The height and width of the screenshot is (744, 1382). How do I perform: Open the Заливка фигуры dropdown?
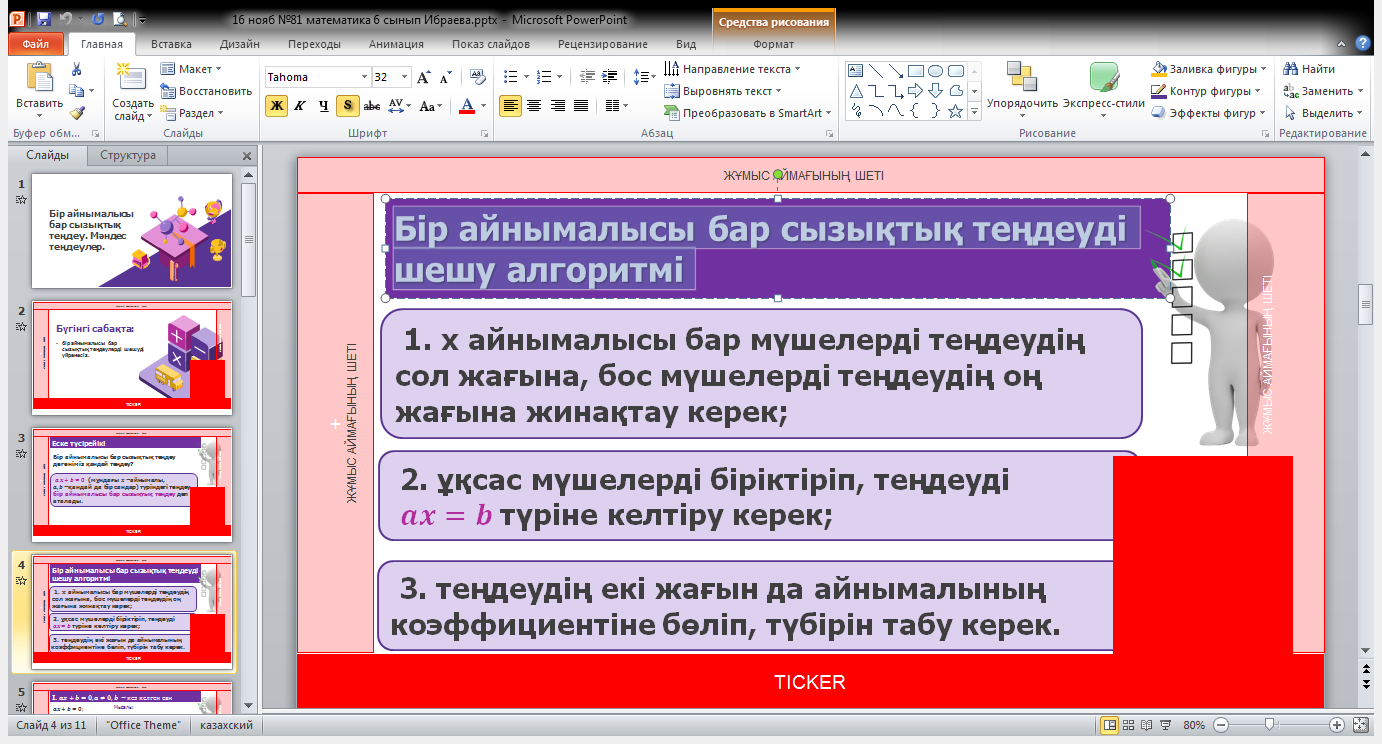tap(1263, 69)
